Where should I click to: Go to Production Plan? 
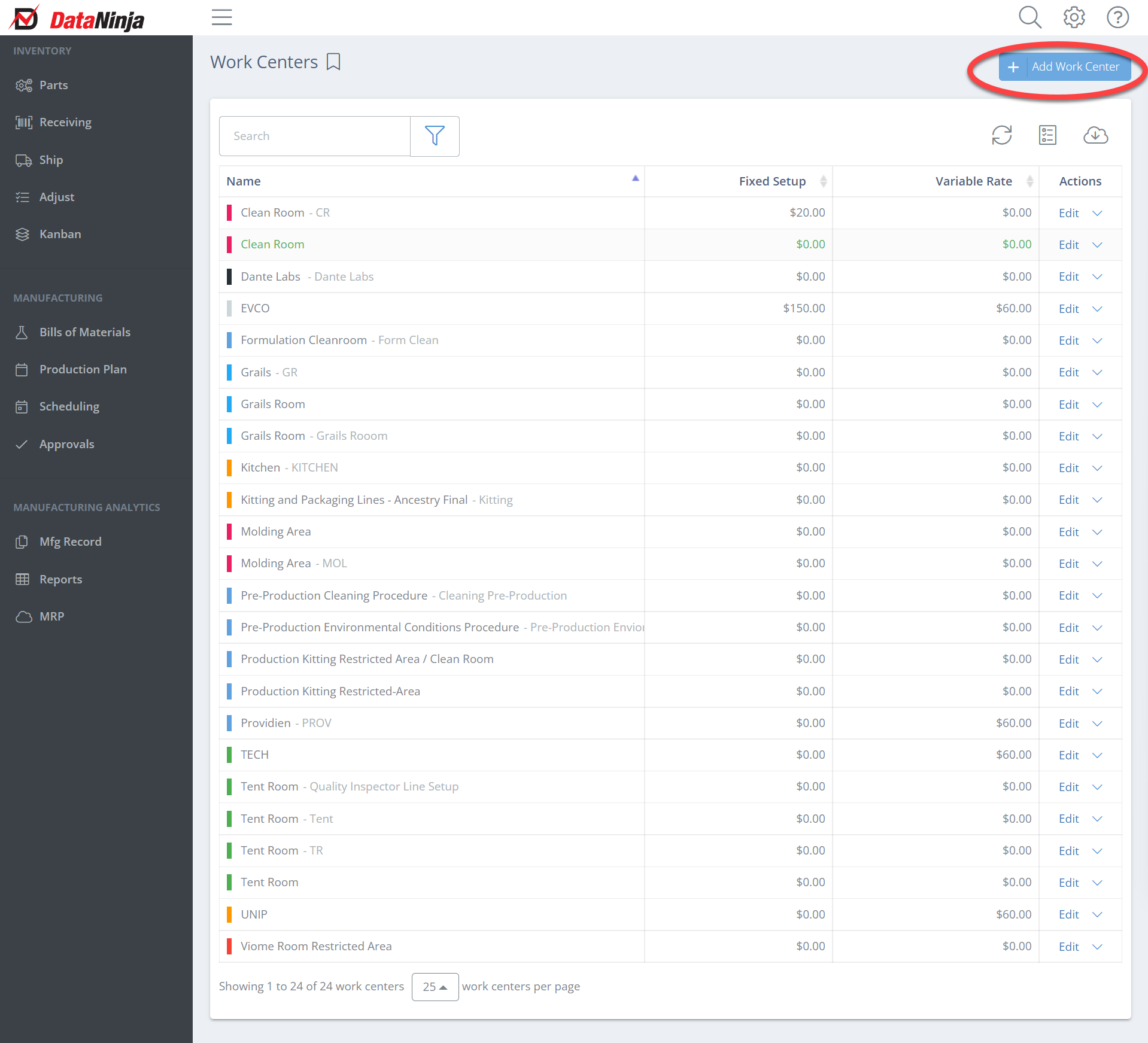83,369
